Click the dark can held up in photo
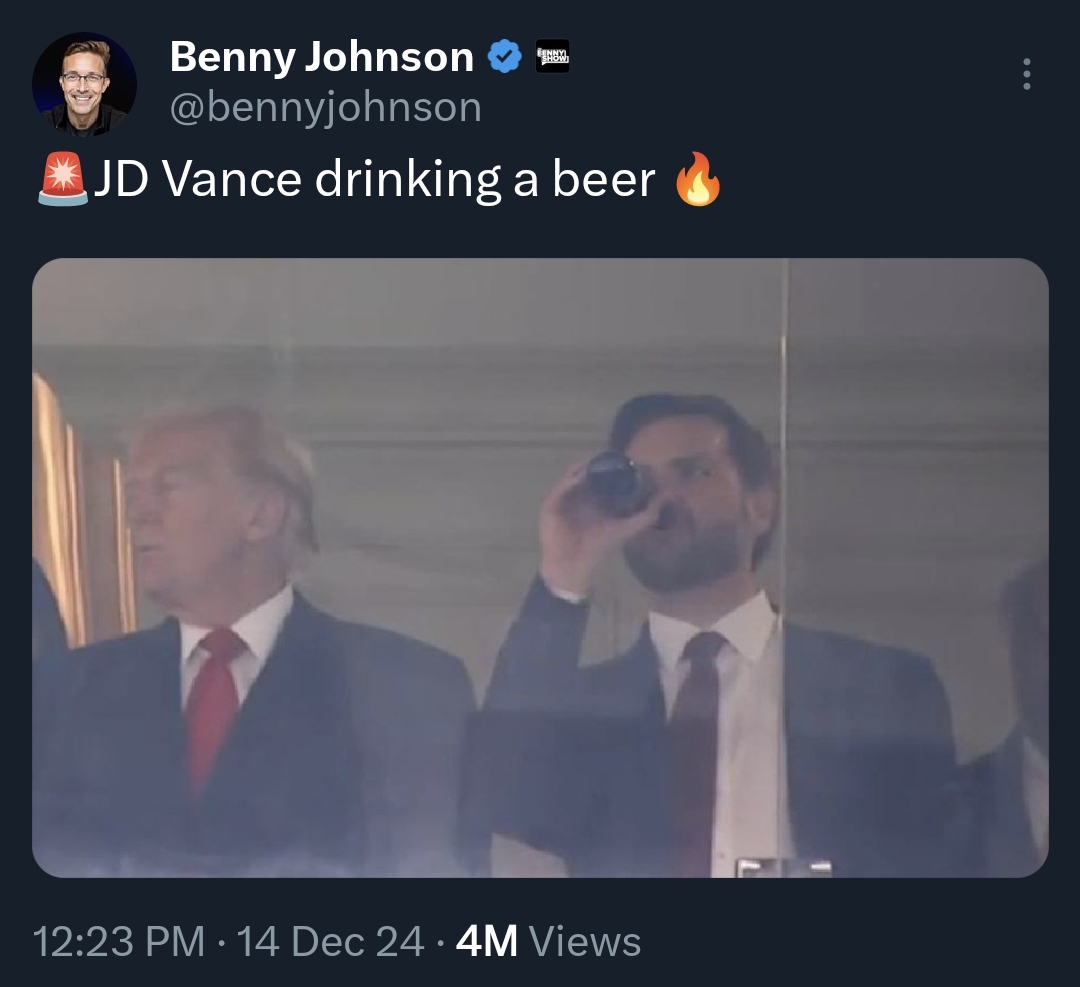This screenshot has height=987, width=1080. (x=614, y=482)
